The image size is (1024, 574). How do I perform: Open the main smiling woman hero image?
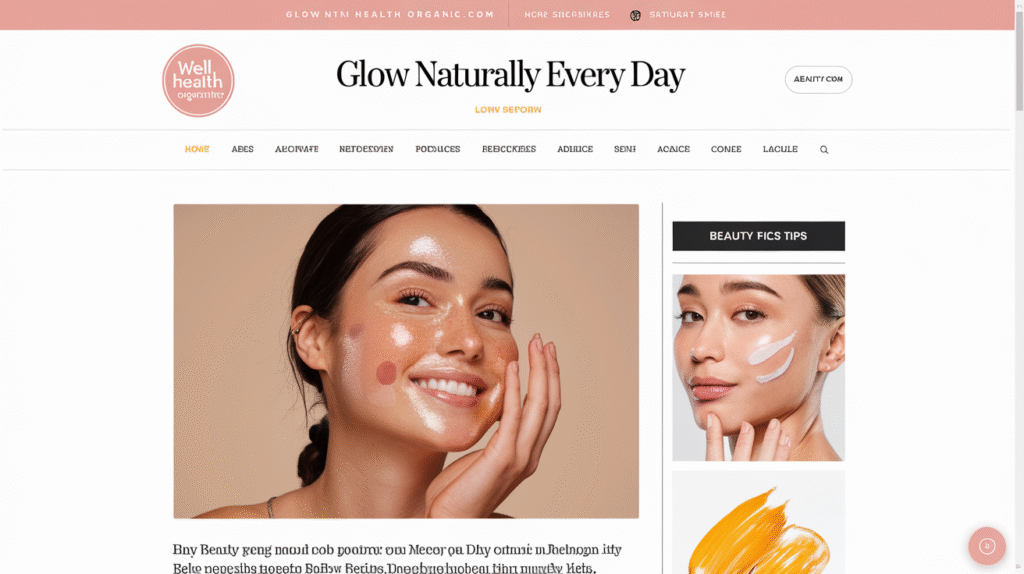point(406,361)
